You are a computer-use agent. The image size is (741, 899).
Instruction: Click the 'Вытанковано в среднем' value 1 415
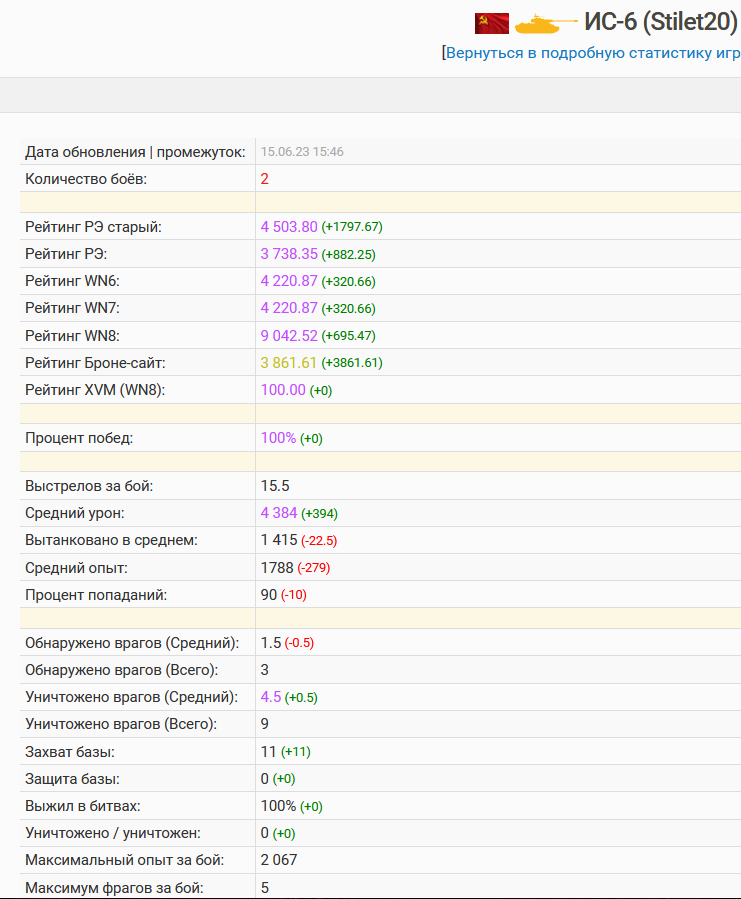279,540
